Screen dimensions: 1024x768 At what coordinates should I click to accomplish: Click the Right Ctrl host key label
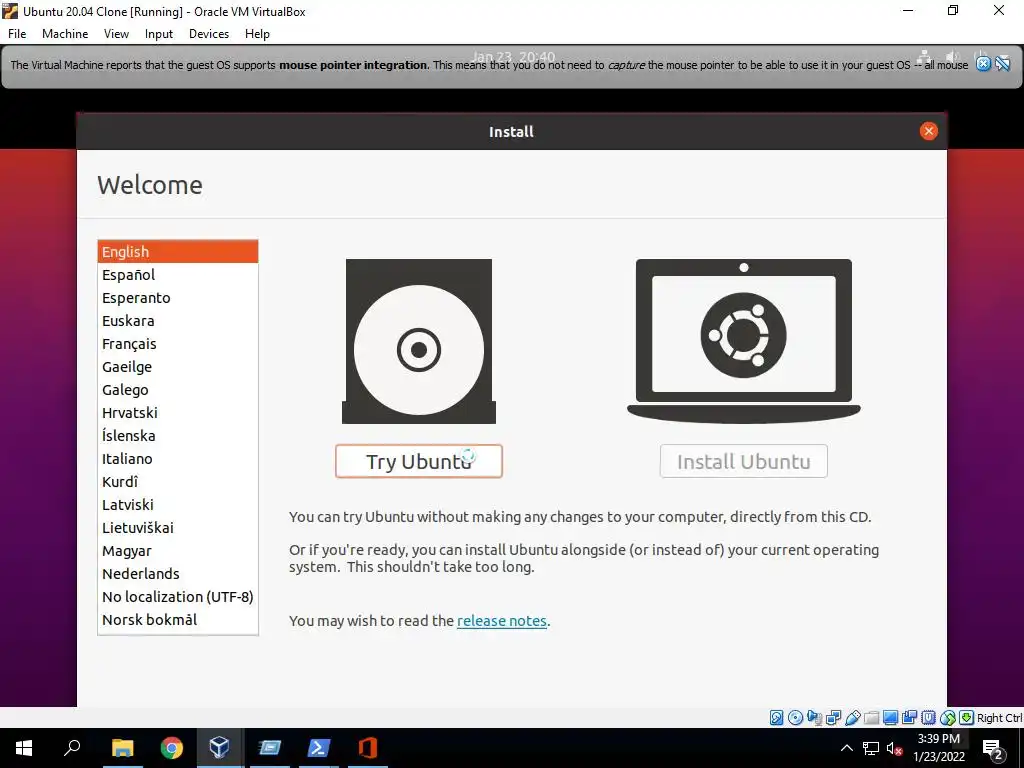(x=999, y=718)
